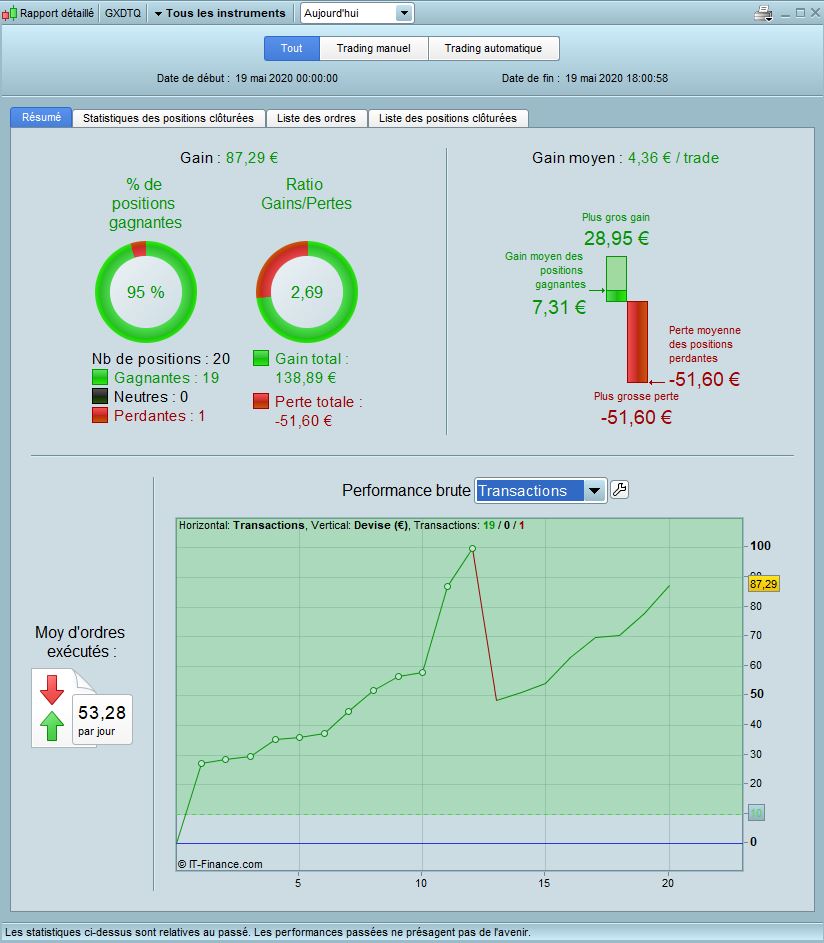The image size is (824, 943).
Task: Click the green Gagnantes legend square
Action: point(99,378)
